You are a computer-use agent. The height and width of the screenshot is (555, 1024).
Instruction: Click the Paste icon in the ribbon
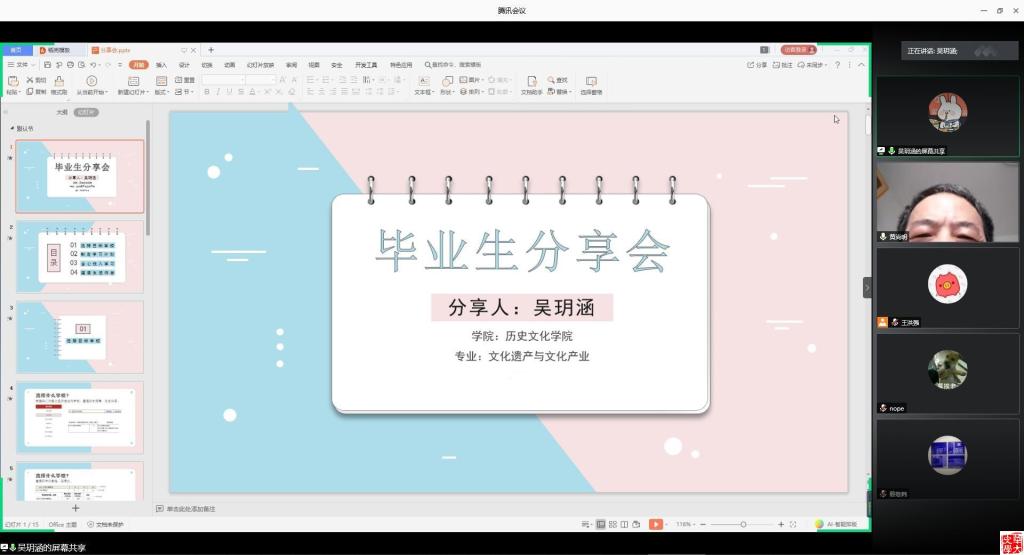click(13, 81)
